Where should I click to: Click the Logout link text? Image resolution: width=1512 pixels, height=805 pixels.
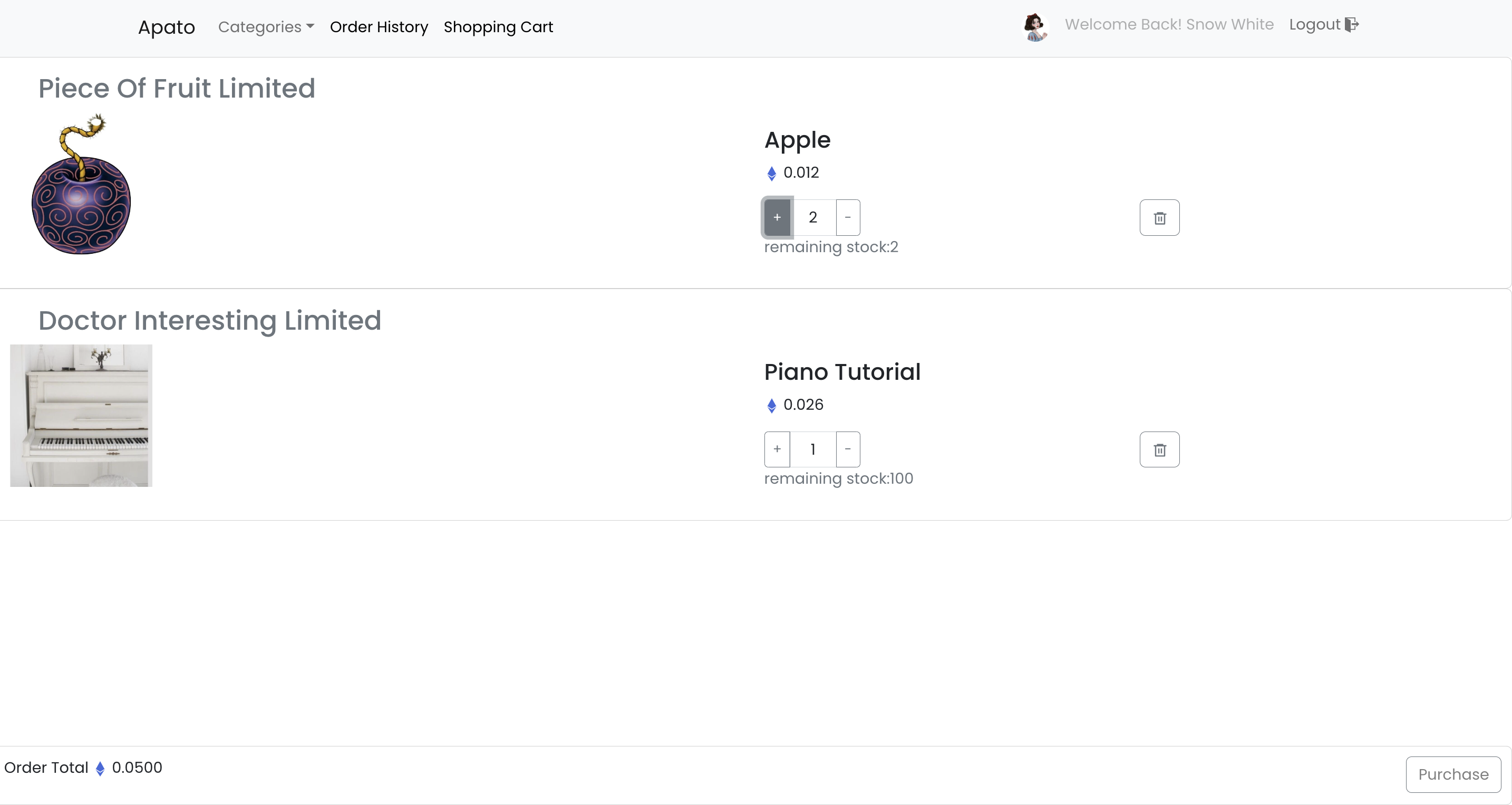coord(1314,25)
